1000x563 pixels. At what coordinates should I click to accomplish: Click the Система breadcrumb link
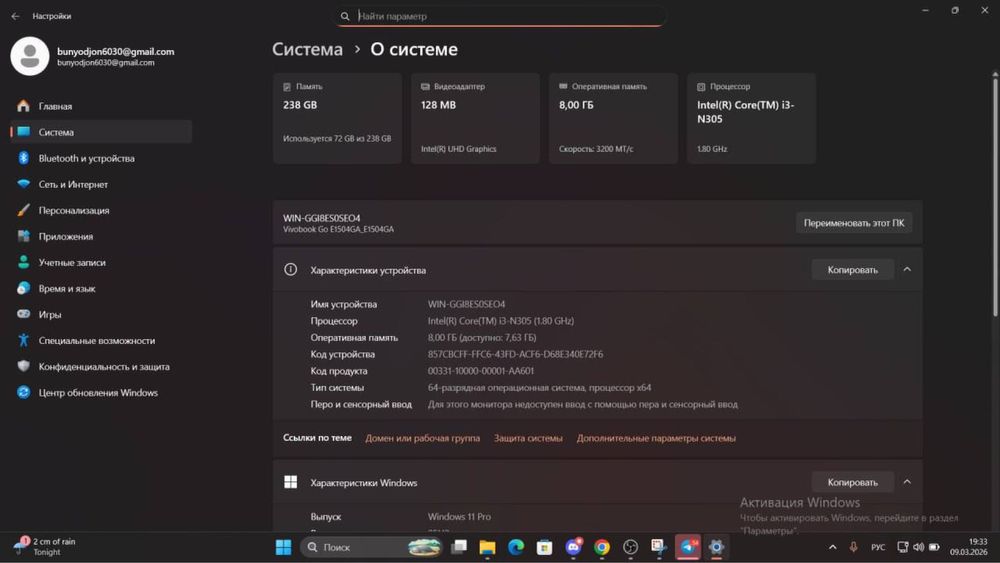click(x=307, y=49)
